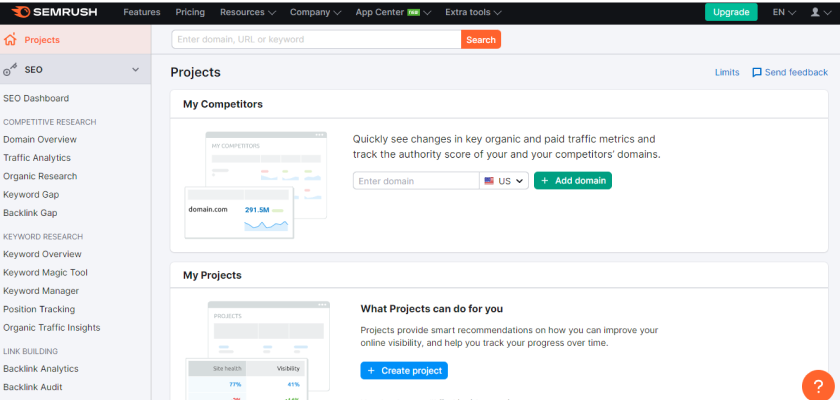Expand the Resources menu
The height and width of the screenshot is (400, 840).
coord(248,12)
